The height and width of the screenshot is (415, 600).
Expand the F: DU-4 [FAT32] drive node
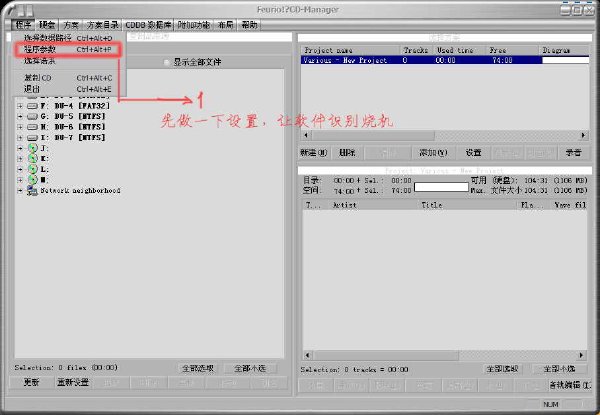click(x=20, y=106)
